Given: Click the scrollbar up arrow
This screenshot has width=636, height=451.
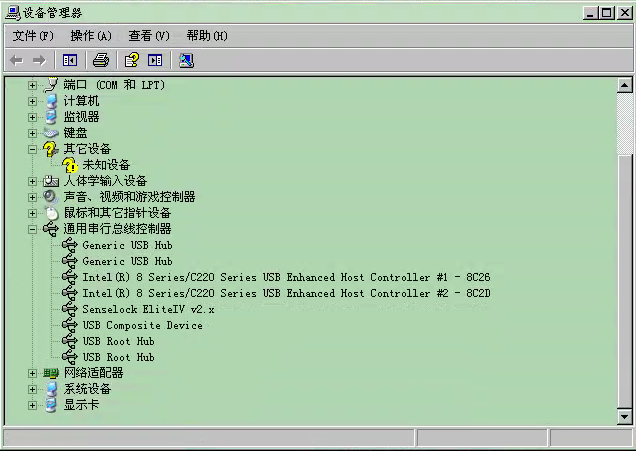Looking at the screenshot, I should pyautogui.click(x=625, y=85).
